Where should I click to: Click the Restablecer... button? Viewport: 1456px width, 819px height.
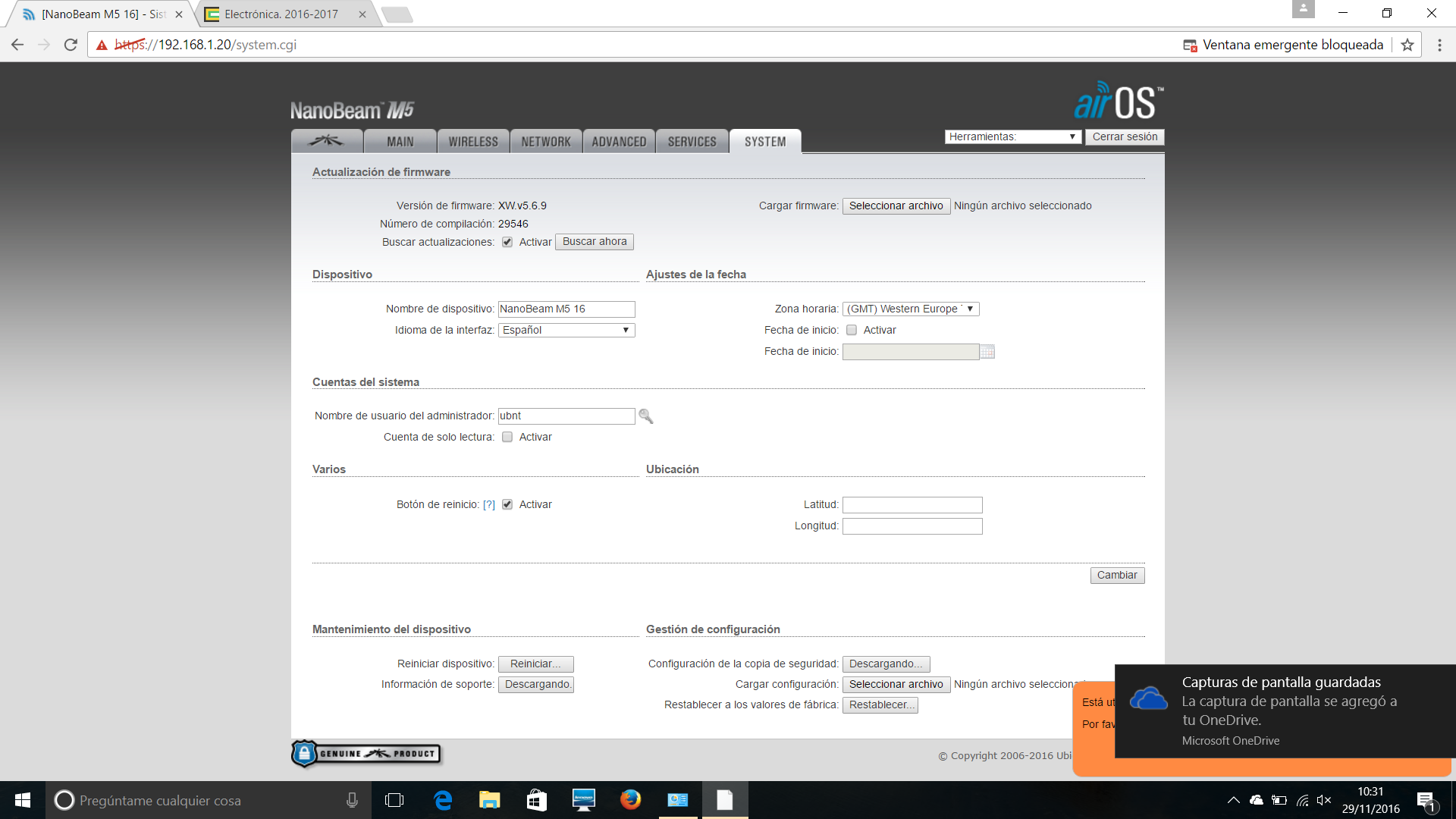(880, 704)
